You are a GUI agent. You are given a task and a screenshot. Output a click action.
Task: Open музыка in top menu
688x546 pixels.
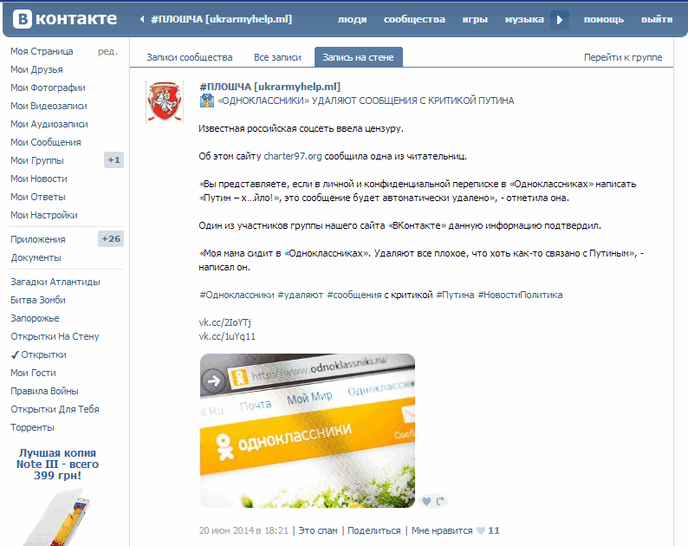pos(524,19)
